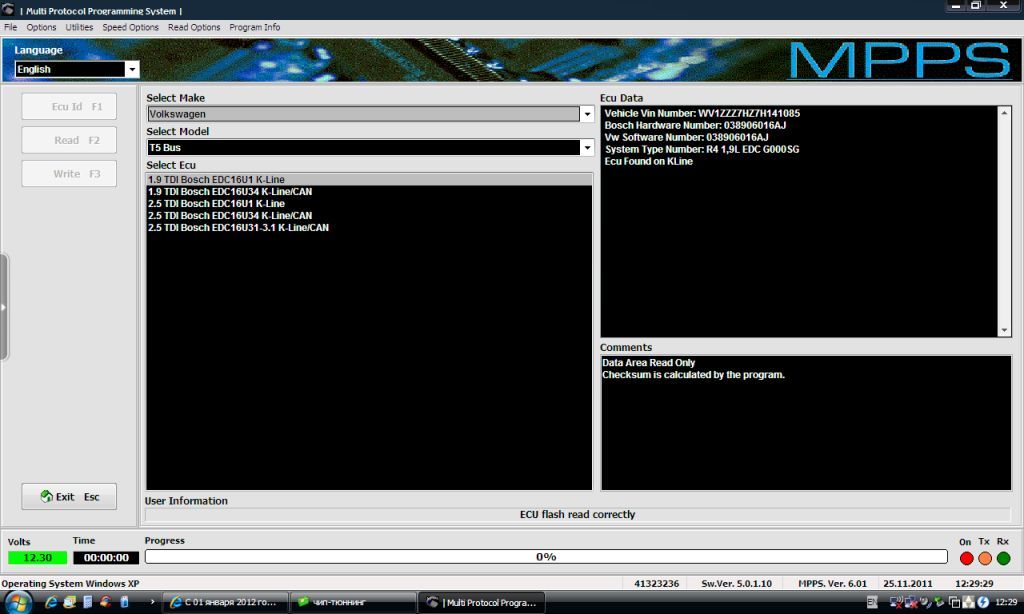Click the blue device quick launch icon
Viewport: 1024px width, 614px height.
(124, 602)
